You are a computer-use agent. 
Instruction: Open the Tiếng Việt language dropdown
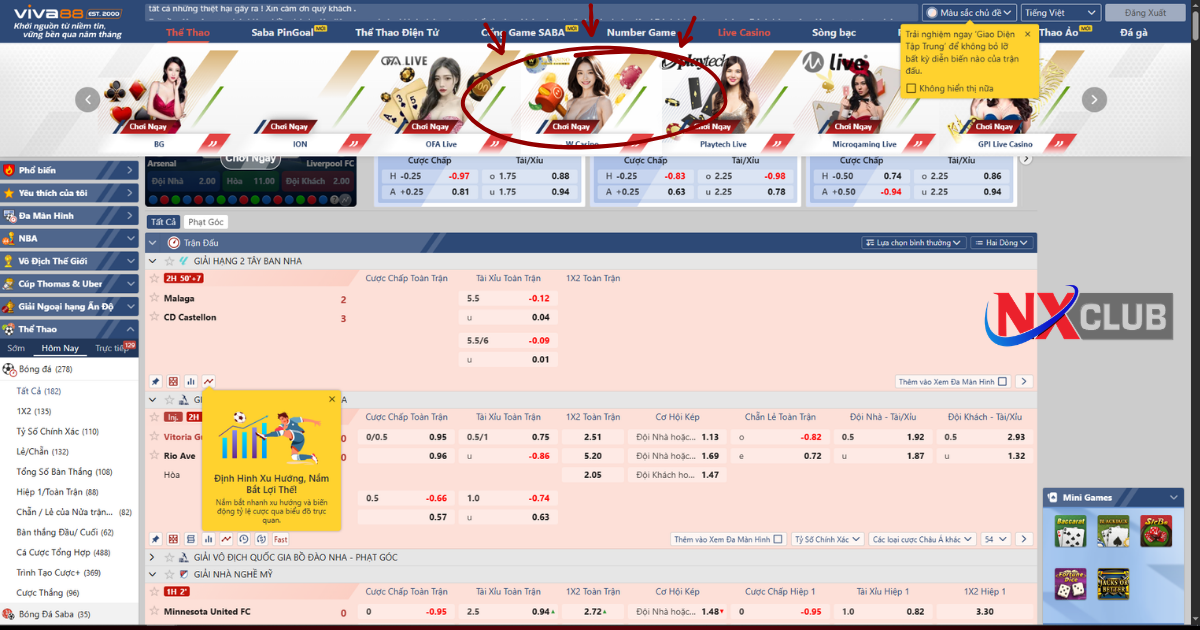(x=1061, y=12)
